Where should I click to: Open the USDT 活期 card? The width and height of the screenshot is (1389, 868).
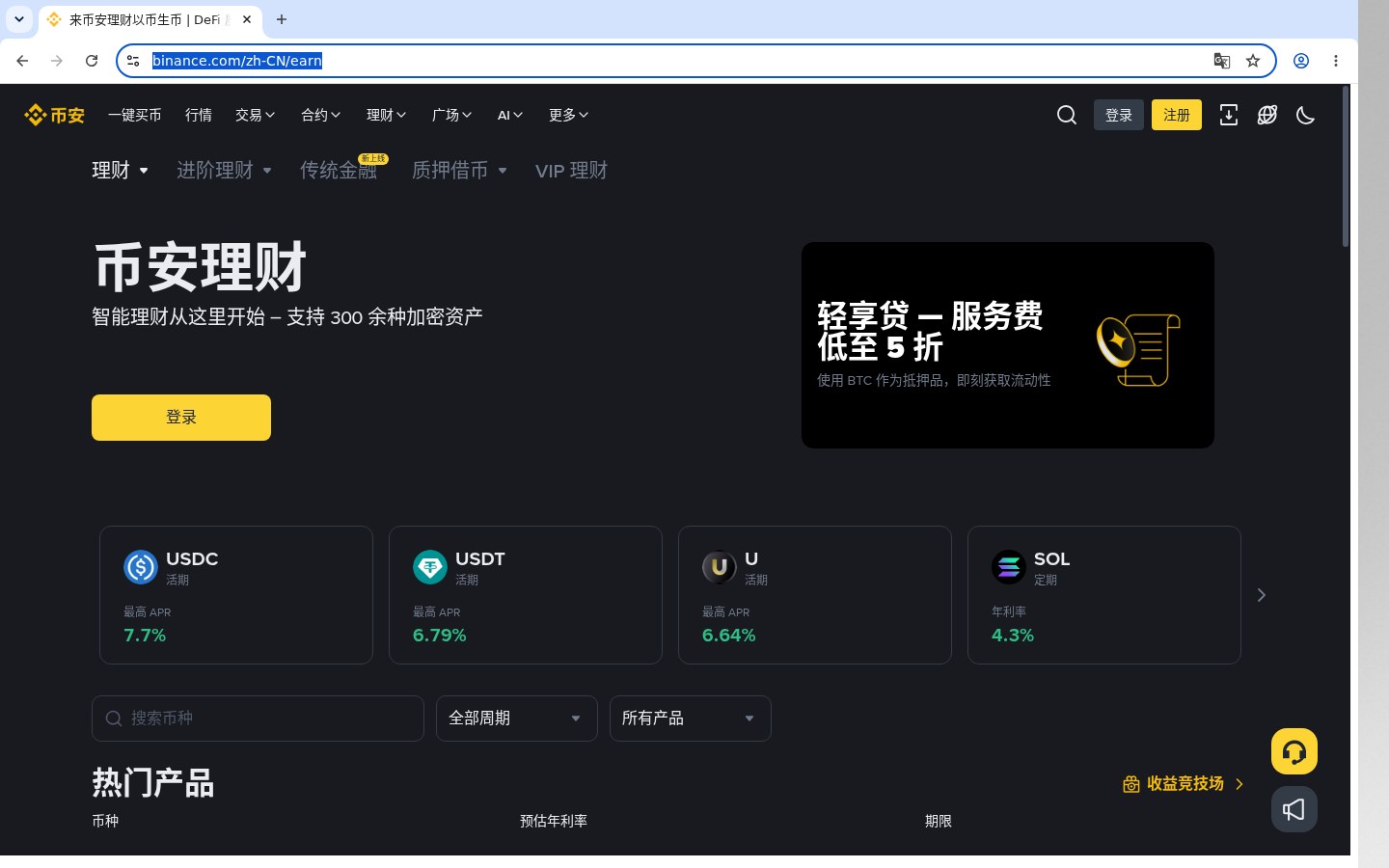pyautogui.click(x=526, y=595)
